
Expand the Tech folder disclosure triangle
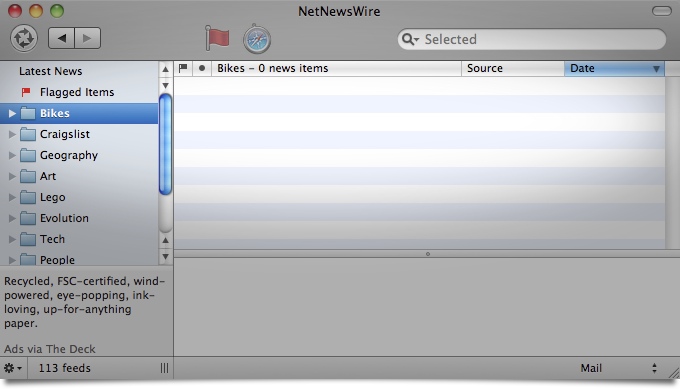[12, 239]
